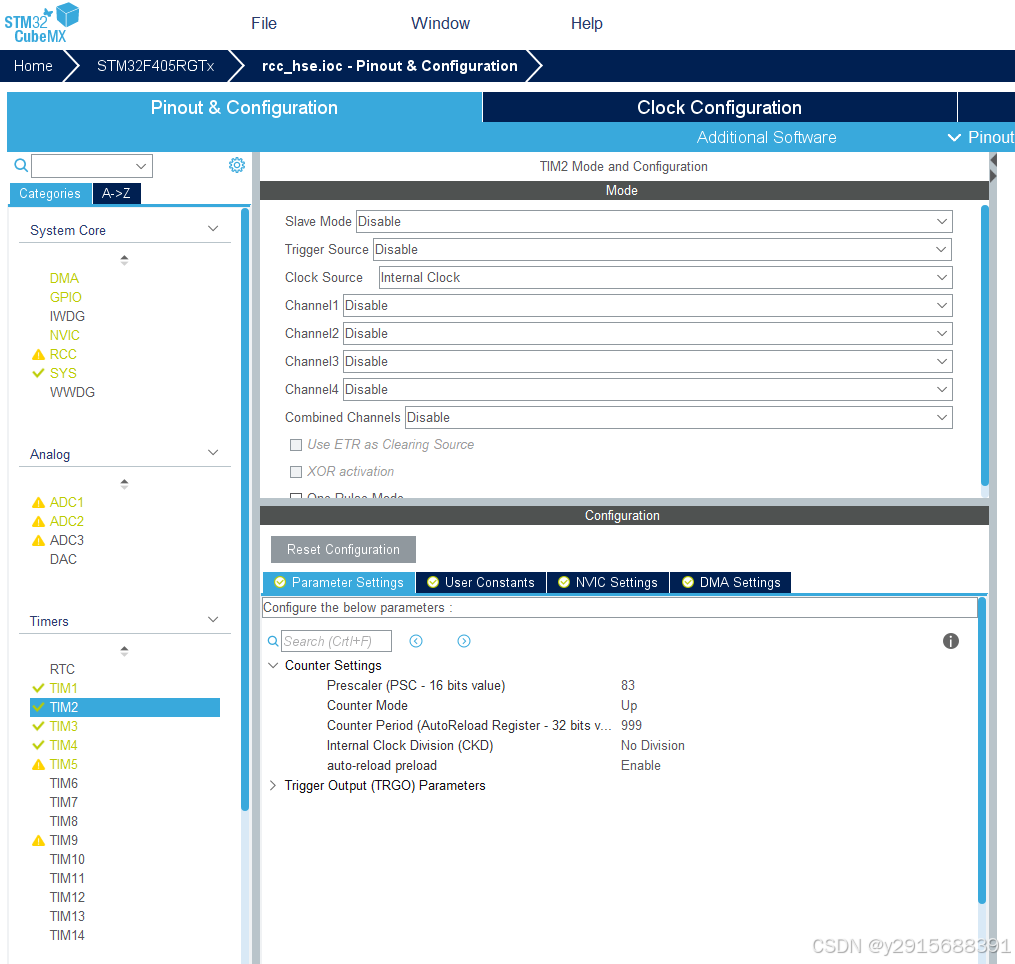This screenshot has height=964, width=1015.
Task: Open the Slave Mode dropdown
Action: point(654,221)
